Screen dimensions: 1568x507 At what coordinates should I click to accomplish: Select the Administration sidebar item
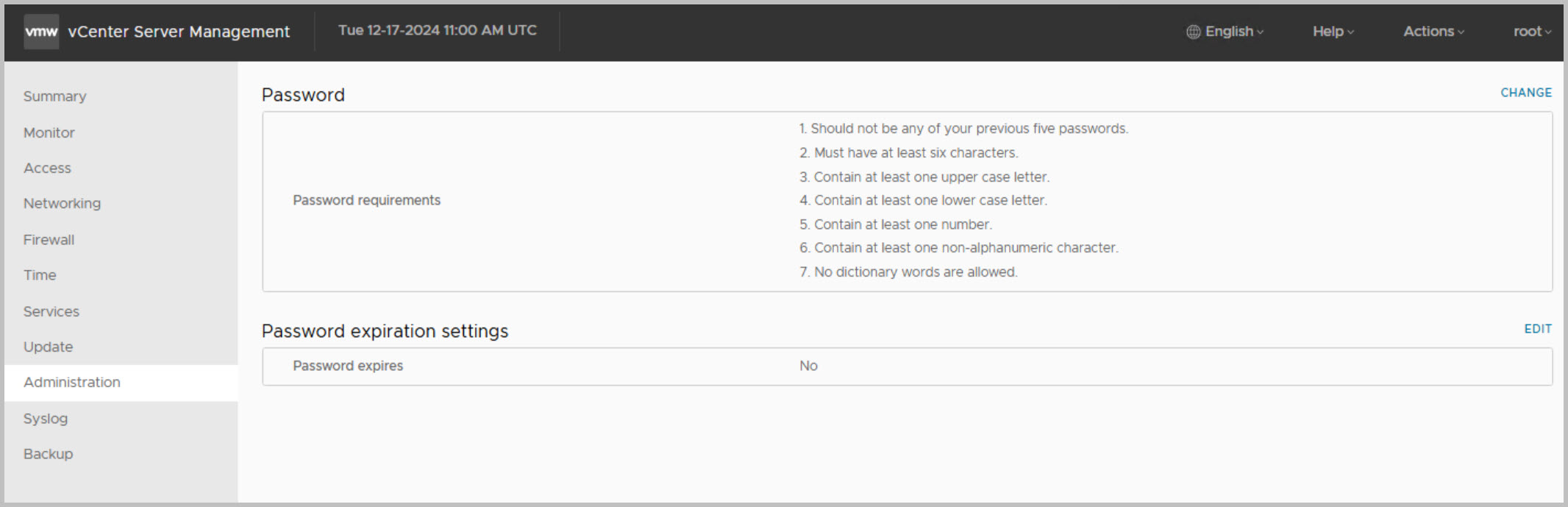pyautogui.click(x=71, y=382)
